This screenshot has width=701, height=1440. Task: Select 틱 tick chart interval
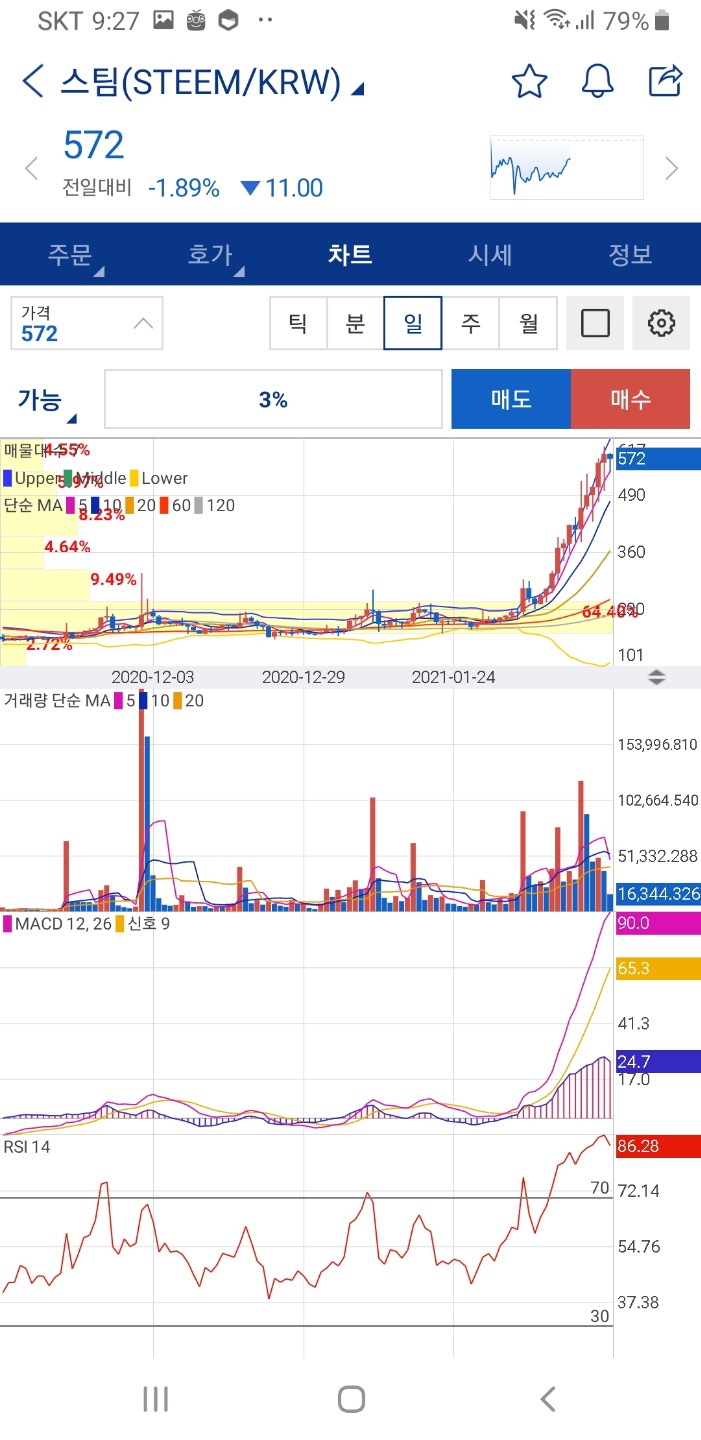(298, 323)
